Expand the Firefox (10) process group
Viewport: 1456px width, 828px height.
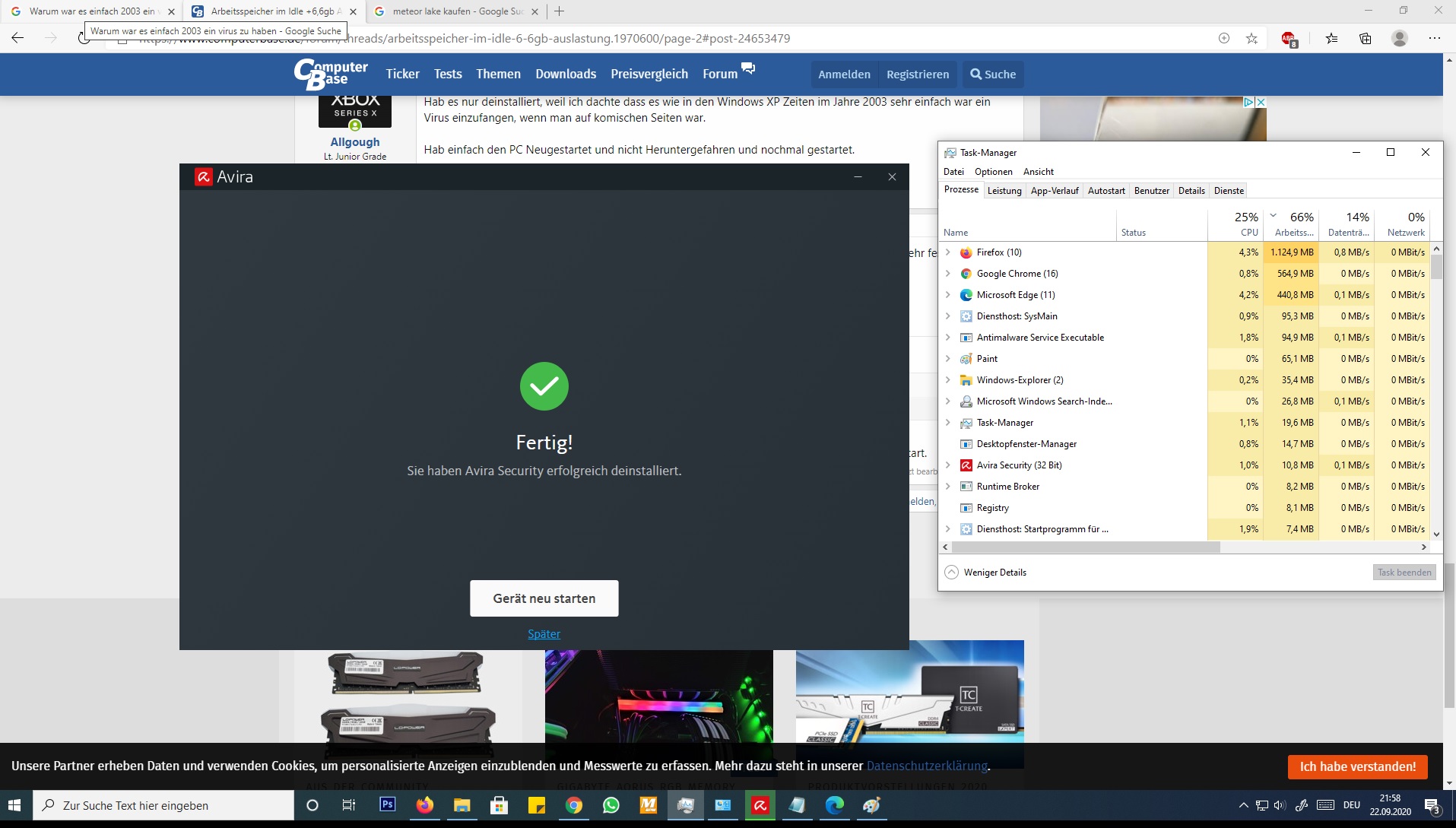click(948, 252)
